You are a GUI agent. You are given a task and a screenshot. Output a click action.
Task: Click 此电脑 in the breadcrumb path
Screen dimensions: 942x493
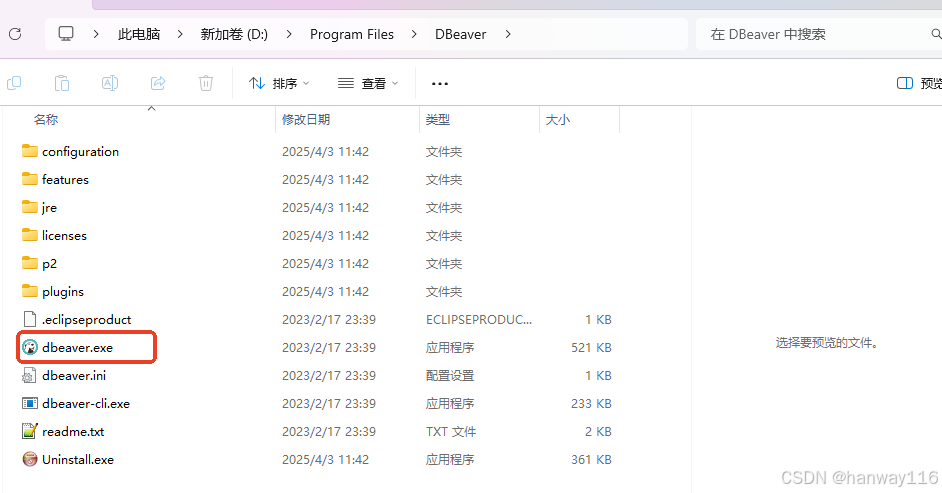pyautogui.click(x=139, y=34)
